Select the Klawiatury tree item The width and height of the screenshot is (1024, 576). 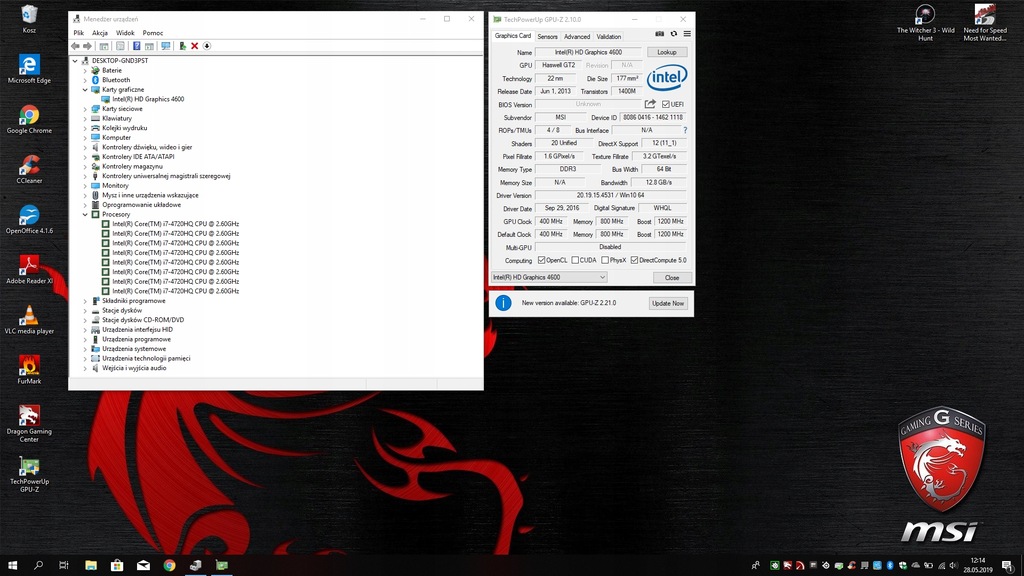(x=117, y=118)
